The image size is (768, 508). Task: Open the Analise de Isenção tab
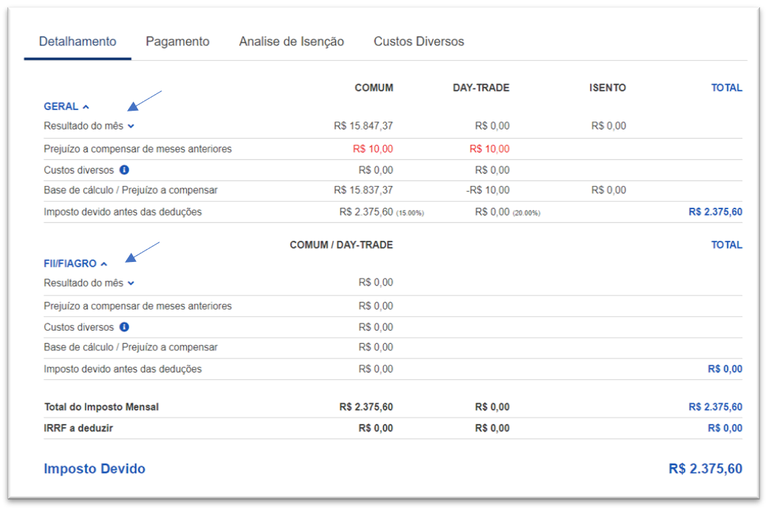291,42
